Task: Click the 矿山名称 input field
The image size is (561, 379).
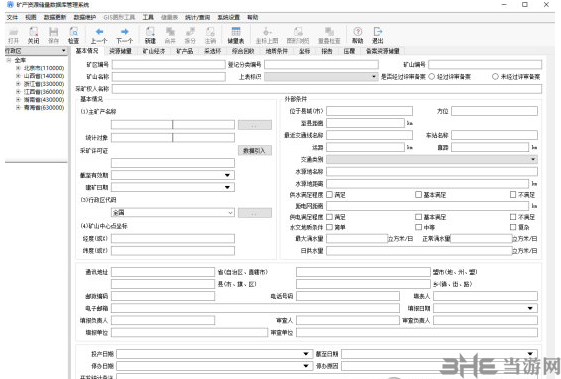Action: pos(169,77)
